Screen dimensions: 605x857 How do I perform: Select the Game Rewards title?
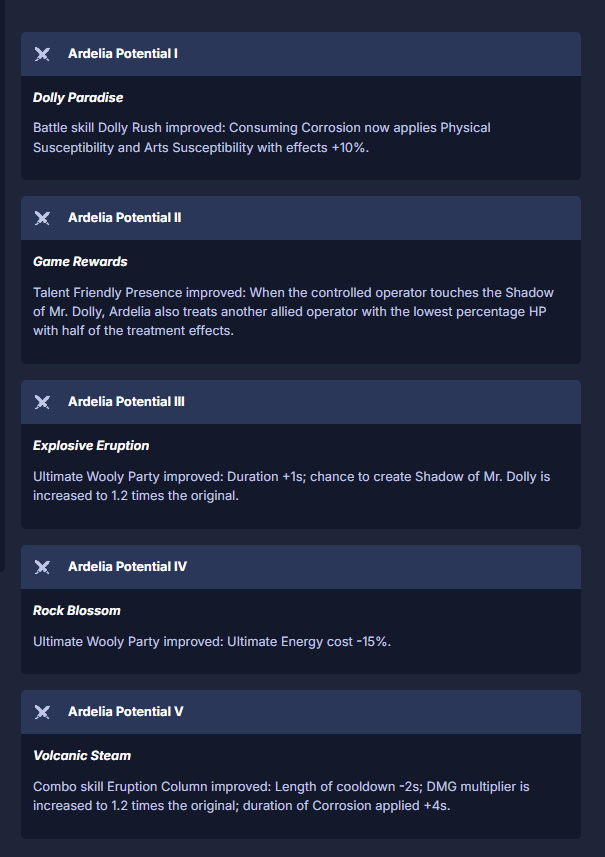point(80,262)
